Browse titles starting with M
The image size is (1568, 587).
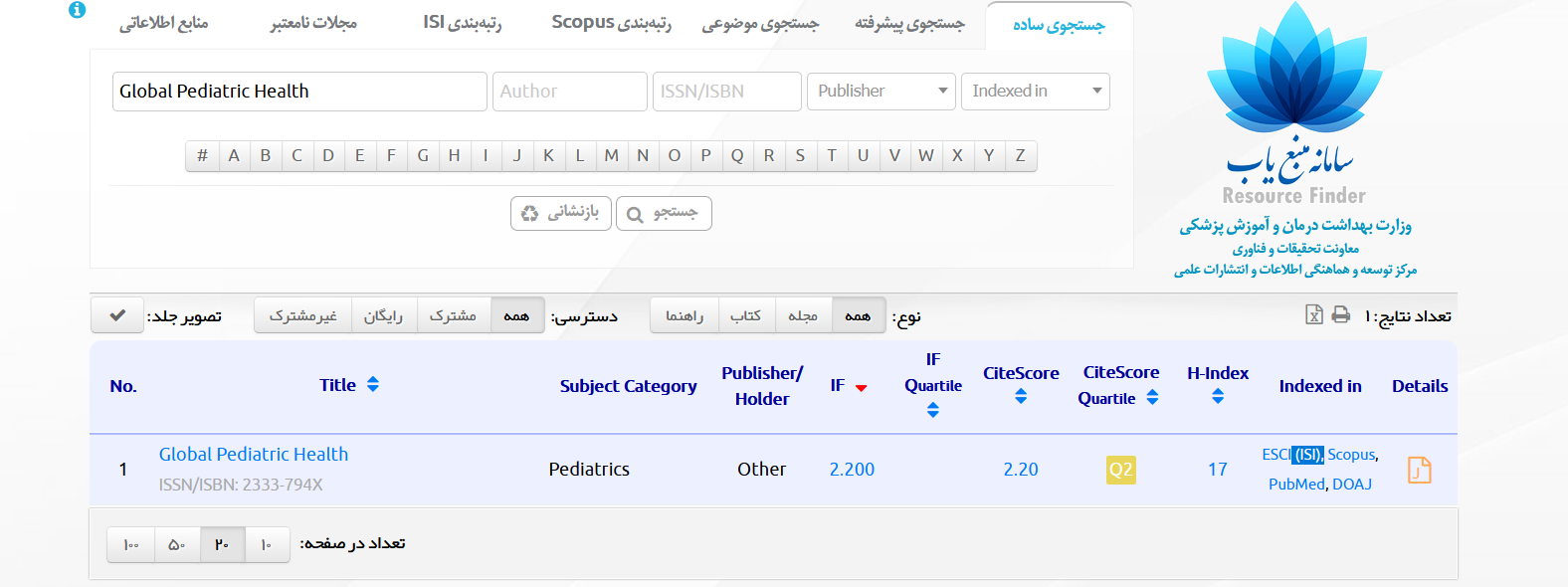(x=611, y=155)
